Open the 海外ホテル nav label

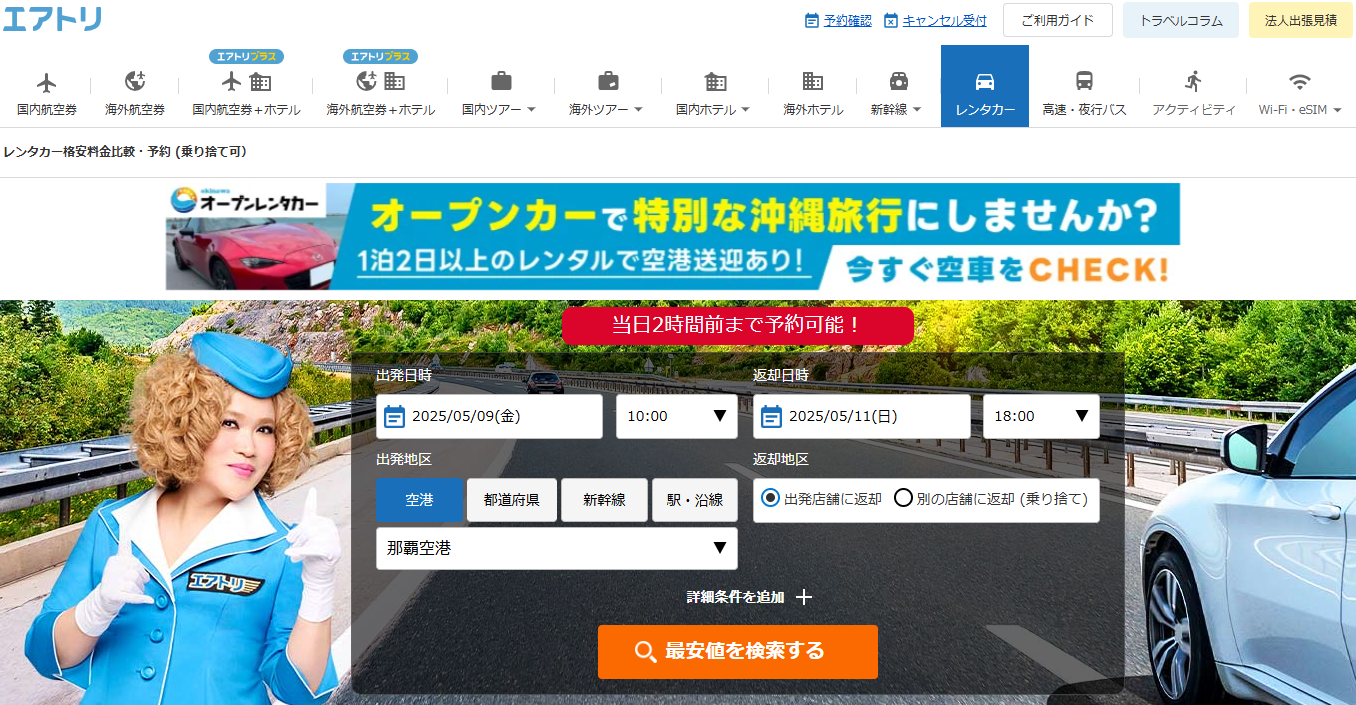click(813, 110)
